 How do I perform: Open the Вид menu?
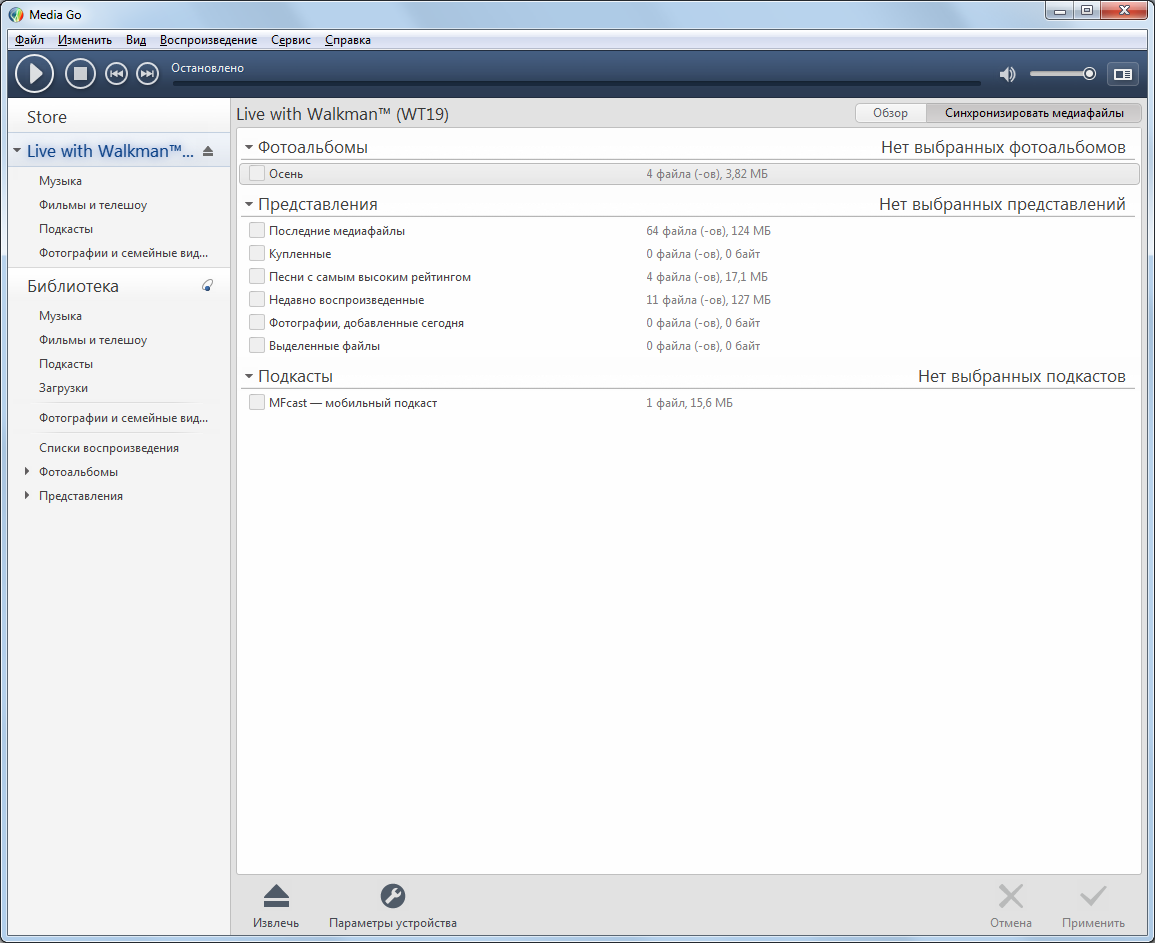point(136,40)
